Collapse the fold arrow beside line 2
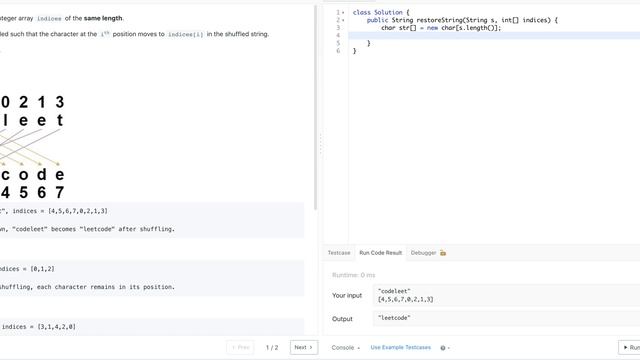The image size is (640, 360). point(343,20)
